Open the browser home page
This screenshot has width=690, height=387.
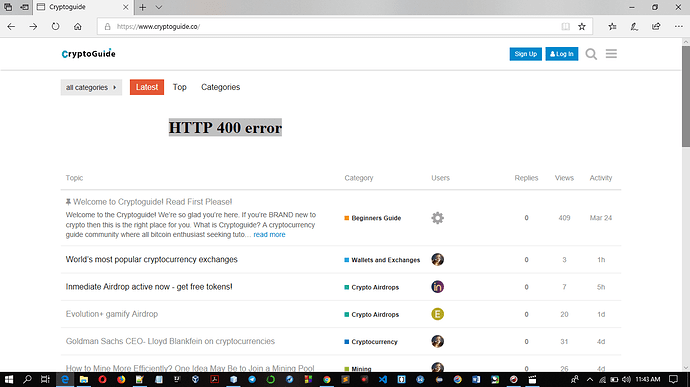click(x=77, y=26)
